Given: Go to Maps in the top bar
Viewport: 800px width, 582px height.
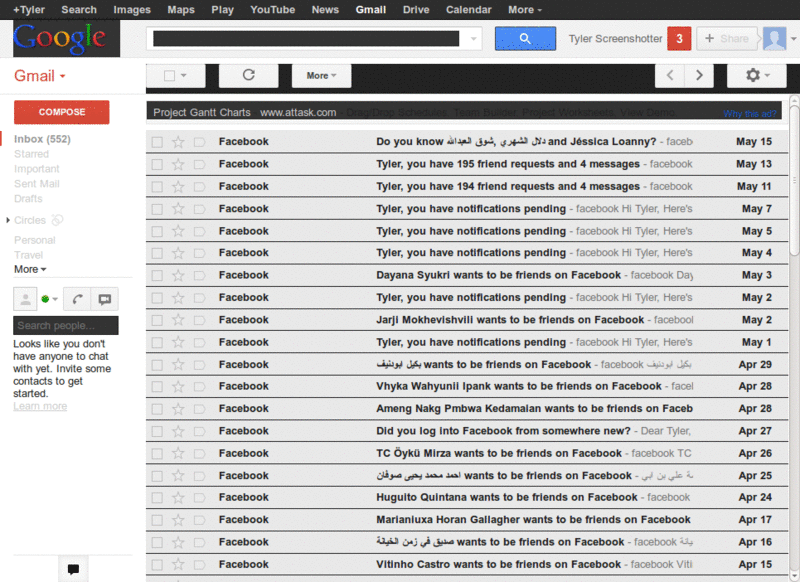Looking at the screenshot, I should [181, 10].
